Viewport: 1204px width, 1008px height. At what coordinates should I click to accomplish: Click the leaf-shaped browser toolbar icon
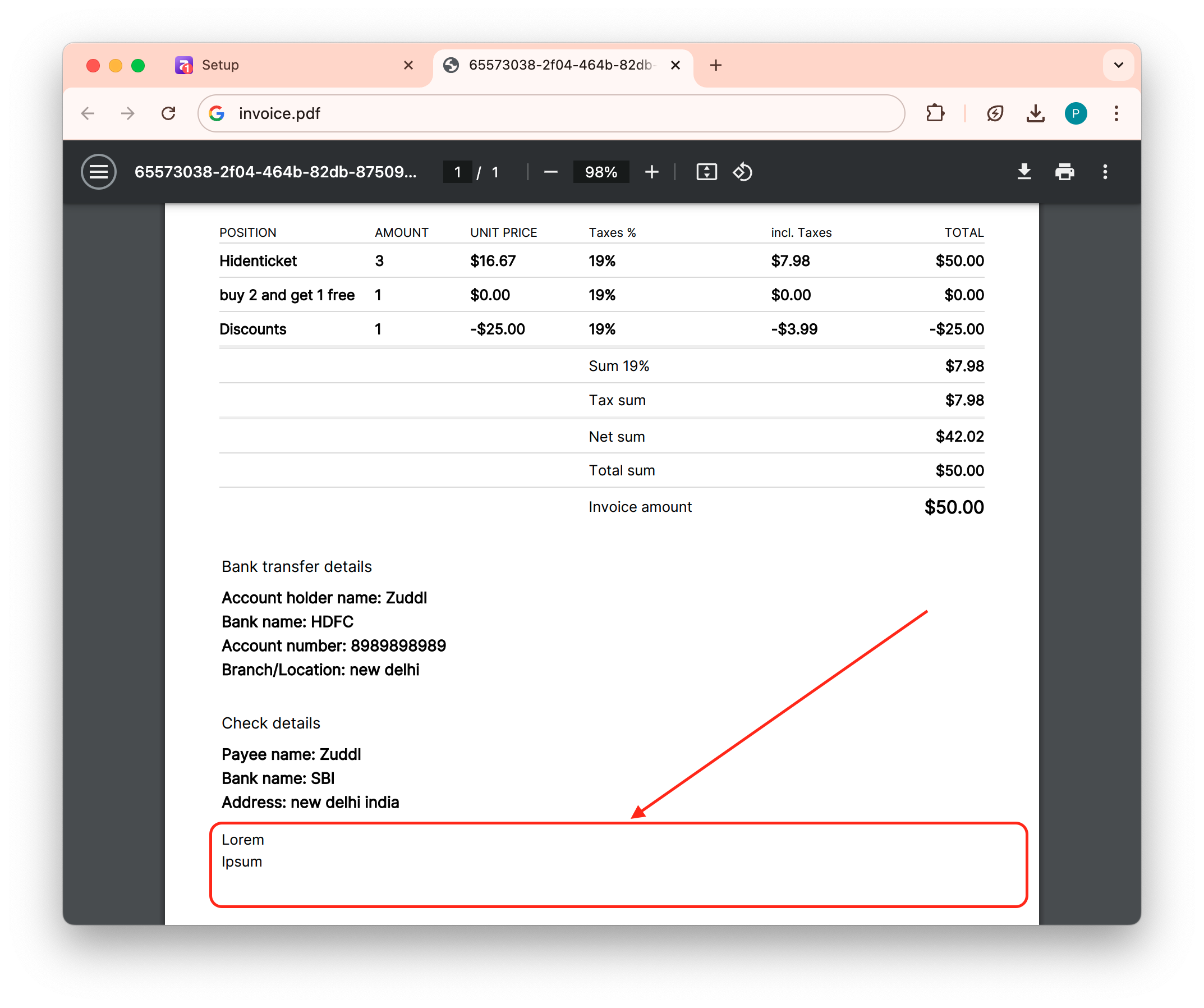tap(995, 113)
